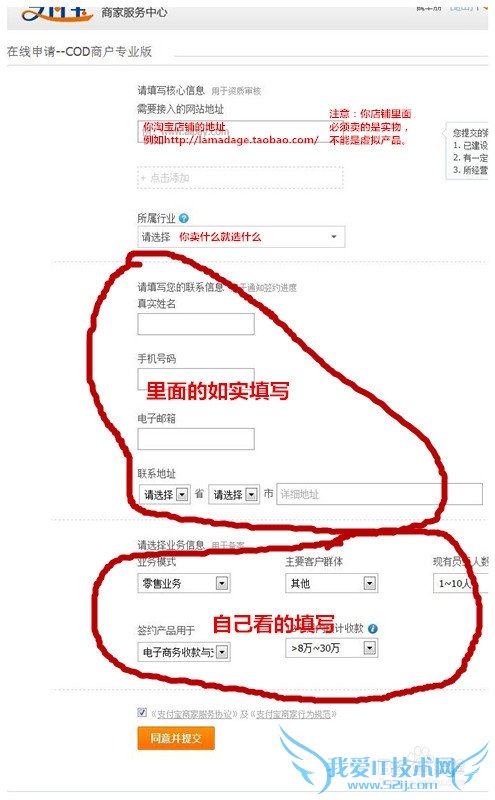Screen dimensions: 495x800
Task: Click the 同意并提交 submit button
Action: [176, 738]
